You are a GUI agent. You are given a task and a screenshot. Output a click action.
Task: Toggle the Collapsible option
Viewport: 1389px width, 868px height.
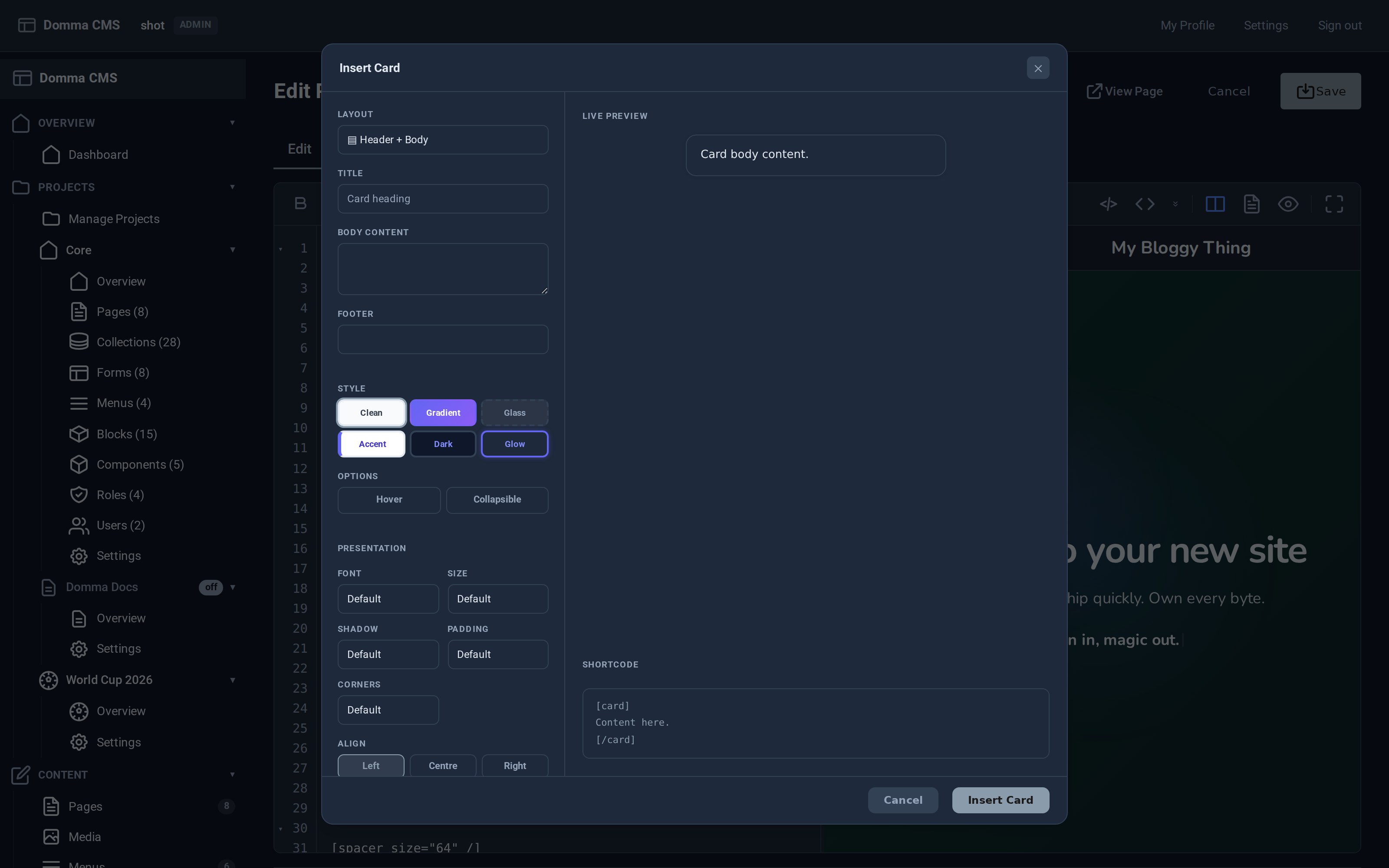coord(497,500)
